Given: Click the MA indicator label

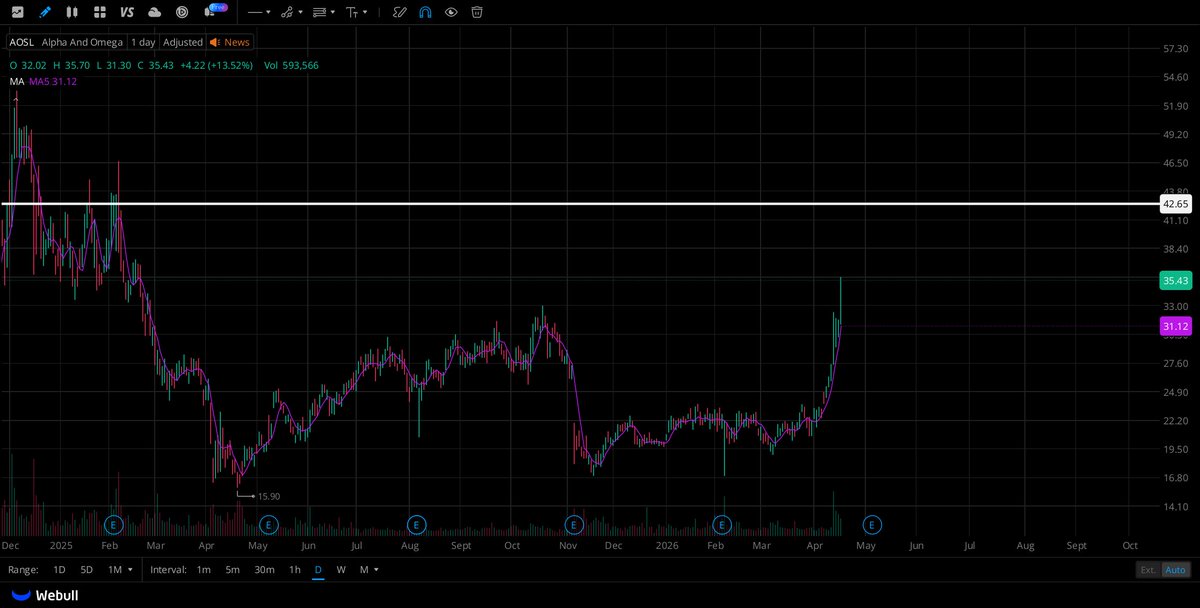Looking at the screenshot, I should [x=16, y=81].
